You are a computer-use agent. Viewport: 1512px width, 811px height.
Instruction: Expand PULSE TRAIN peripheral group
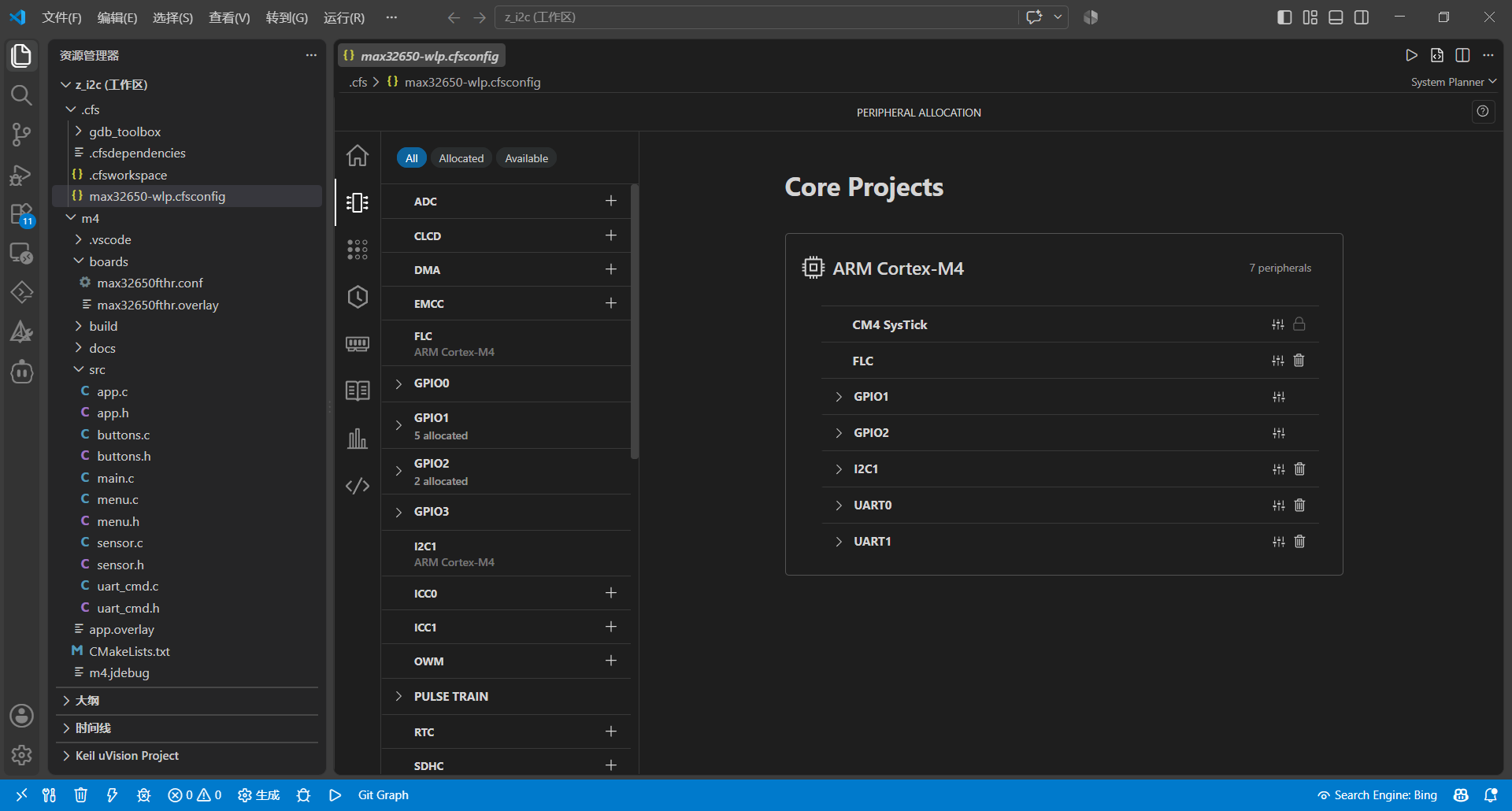point(398,696)
